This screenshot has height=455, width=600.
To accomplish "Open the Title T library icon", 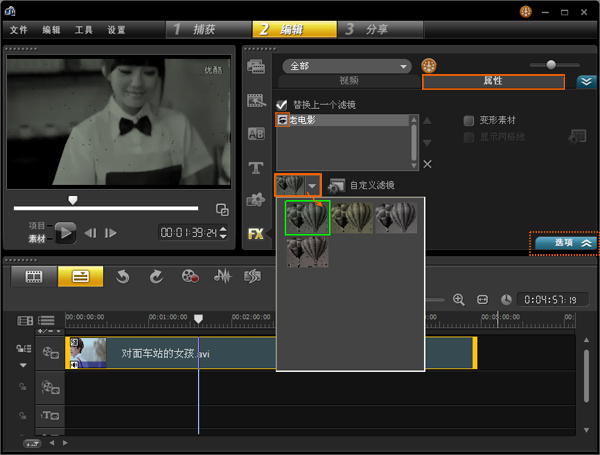I will (x=256, y=168).
